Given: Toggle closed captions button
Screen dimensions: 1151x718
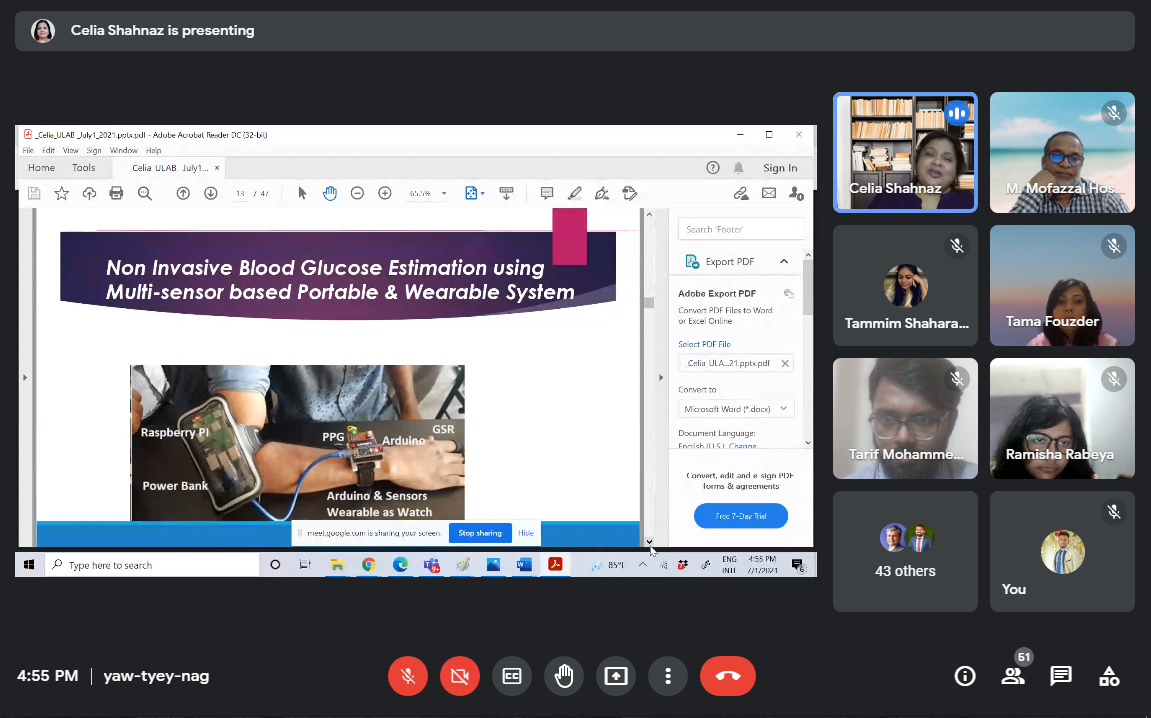Looking at the screenshot, I should pos(512,676).
